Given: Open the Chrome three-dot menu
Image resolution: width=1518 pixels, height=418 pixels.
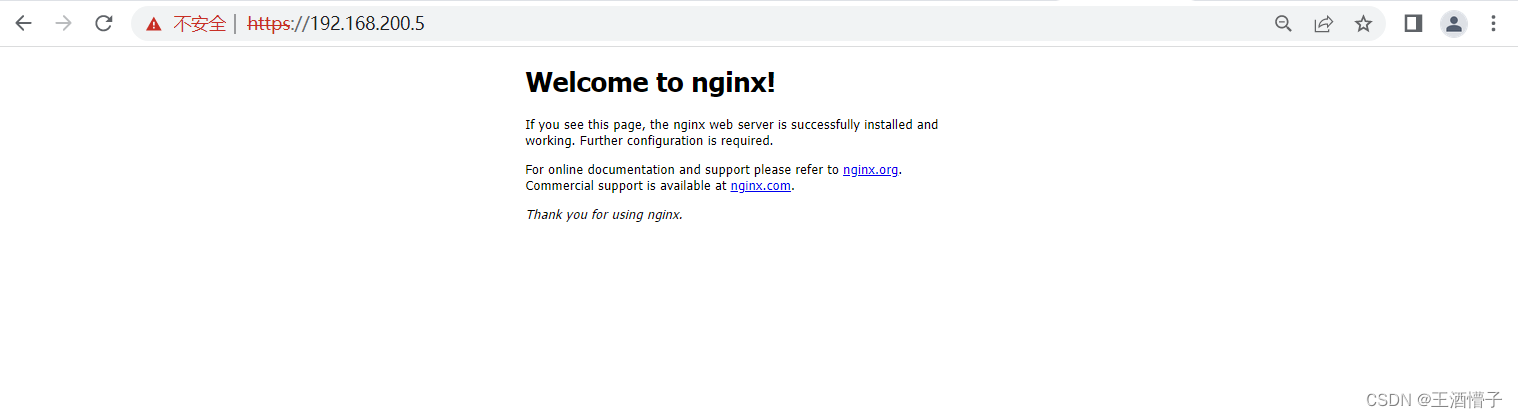Looking at the screenshot, I should [1493, 24].
